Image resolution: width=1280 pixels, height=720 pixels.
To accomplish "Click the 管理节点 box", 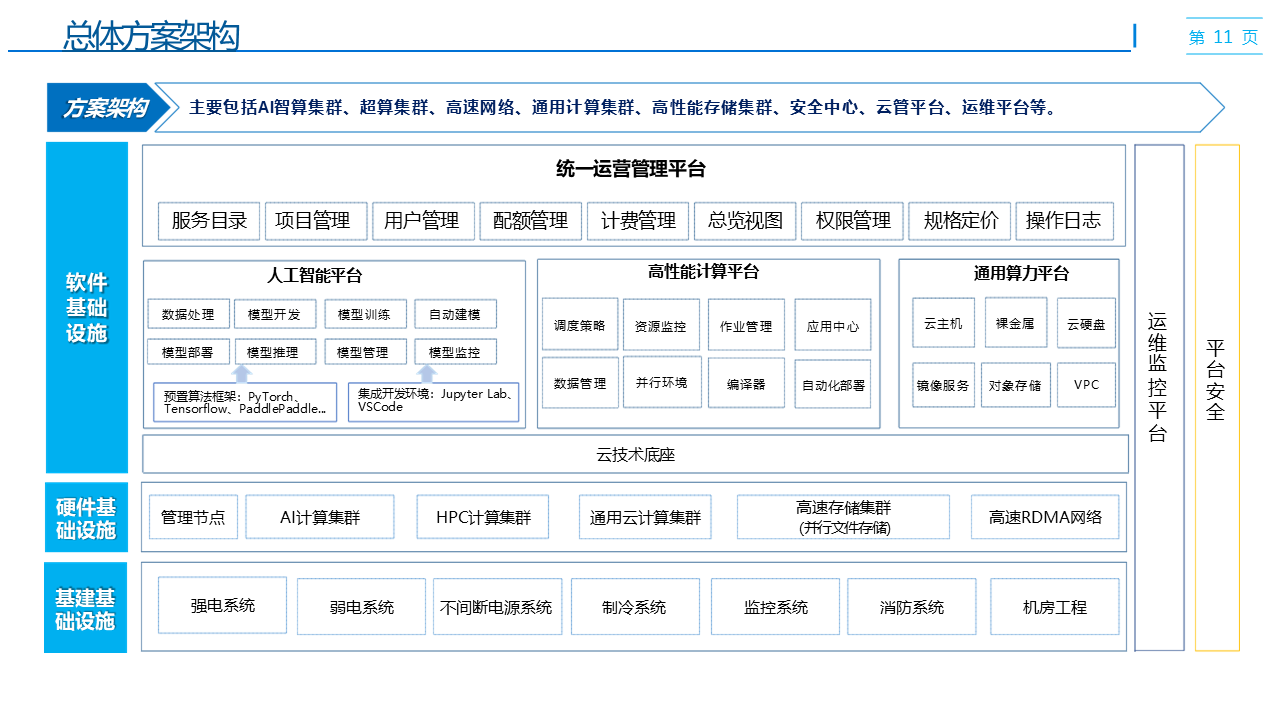I will click(x=193, y=517).
